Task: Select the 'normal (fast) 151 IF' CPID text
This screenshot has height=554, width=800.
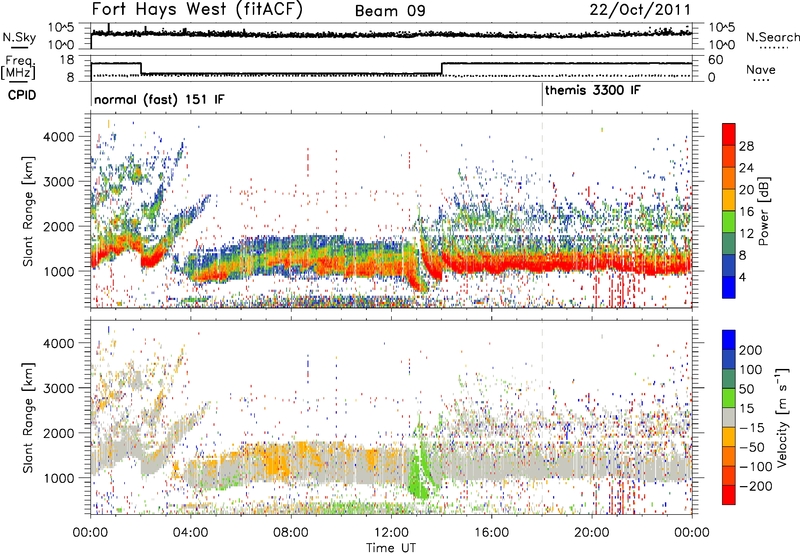Action: point(159,99)
